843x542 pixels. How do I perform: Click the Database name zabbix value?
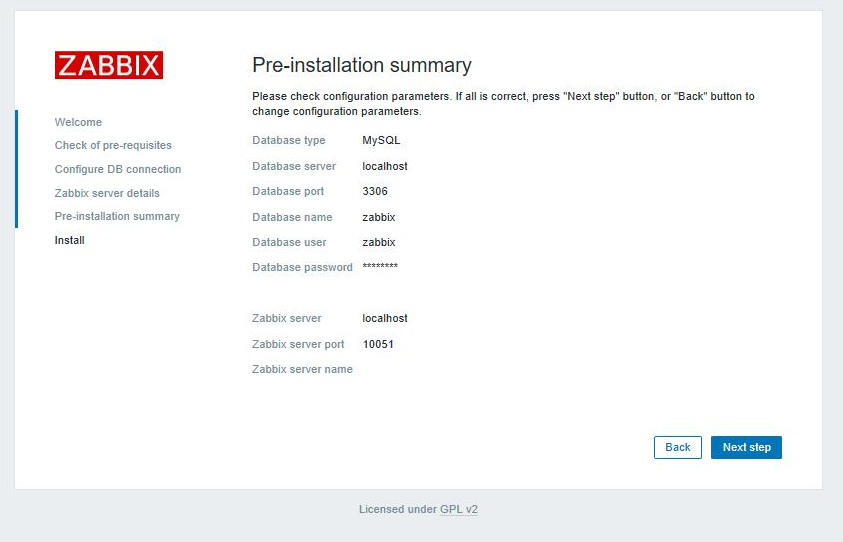coord(378,217)
